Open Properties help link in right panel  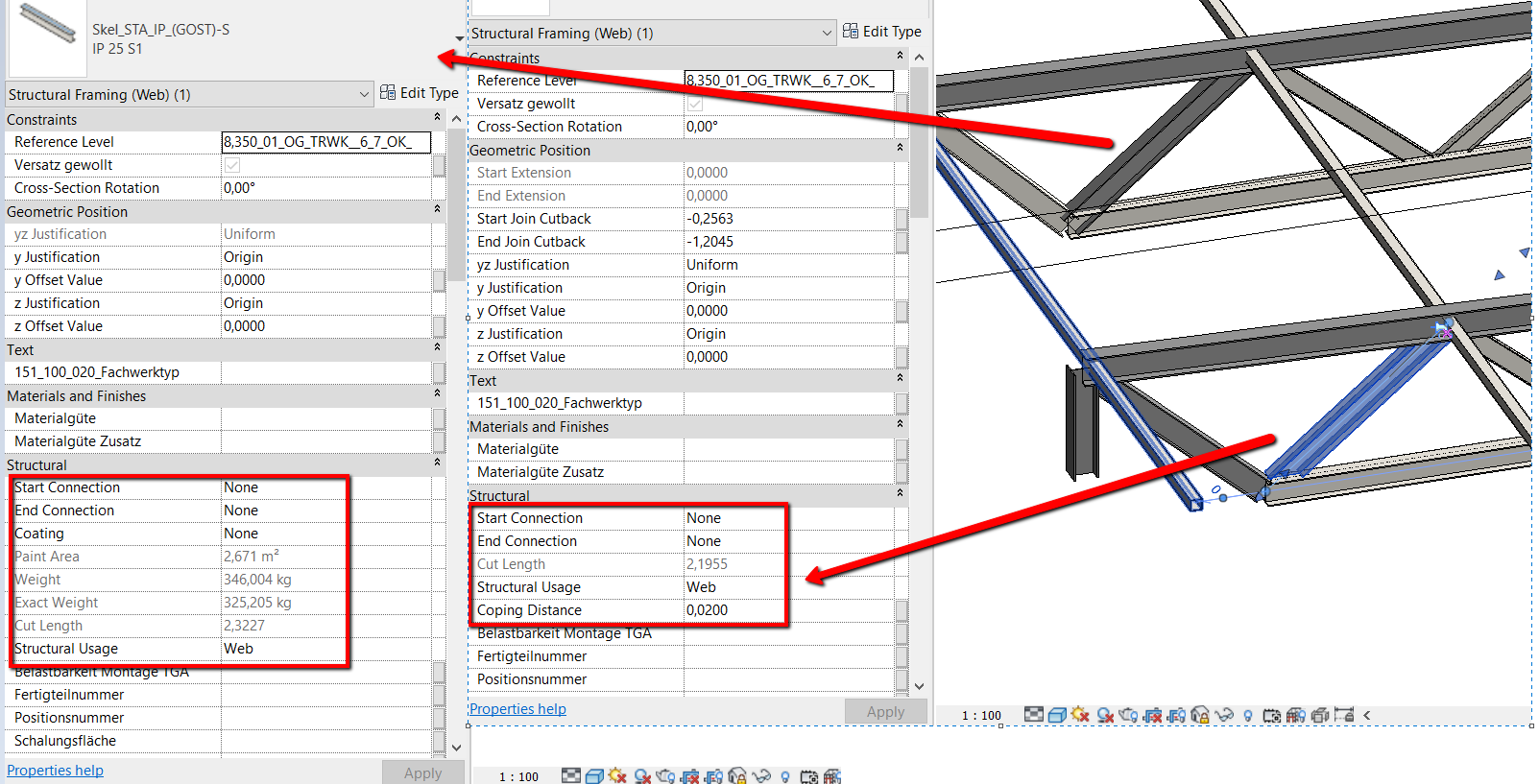coord(517,709)
